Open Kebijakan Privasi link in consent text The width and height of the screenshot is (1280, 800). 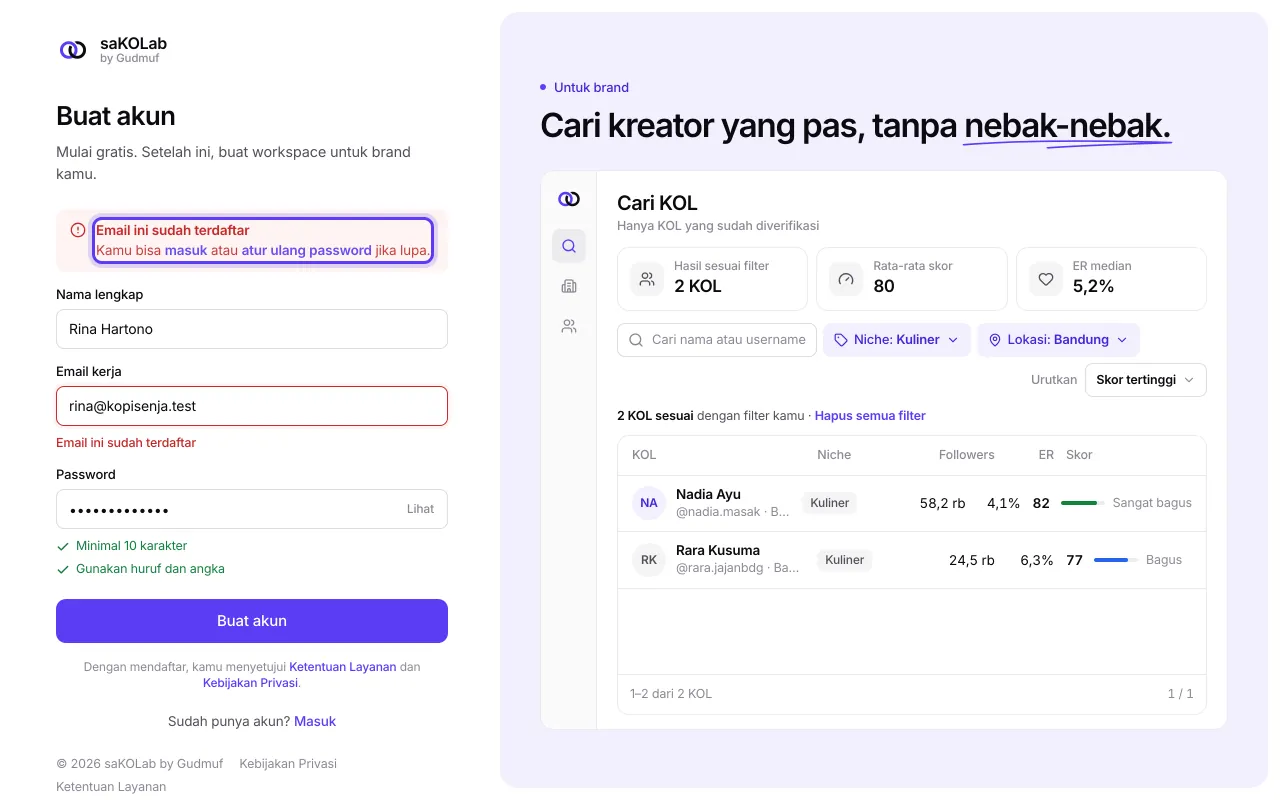[250, 683]
